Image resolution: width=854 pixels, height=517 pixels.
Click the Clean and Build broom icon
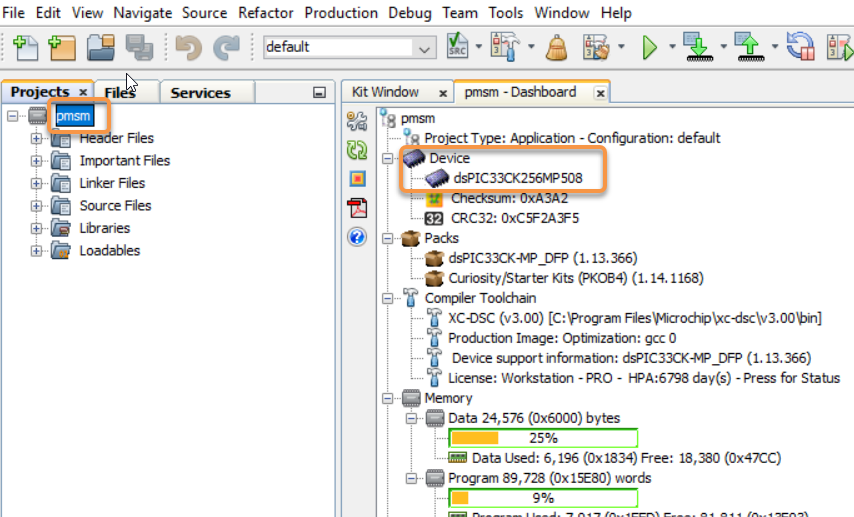point(557,47)
